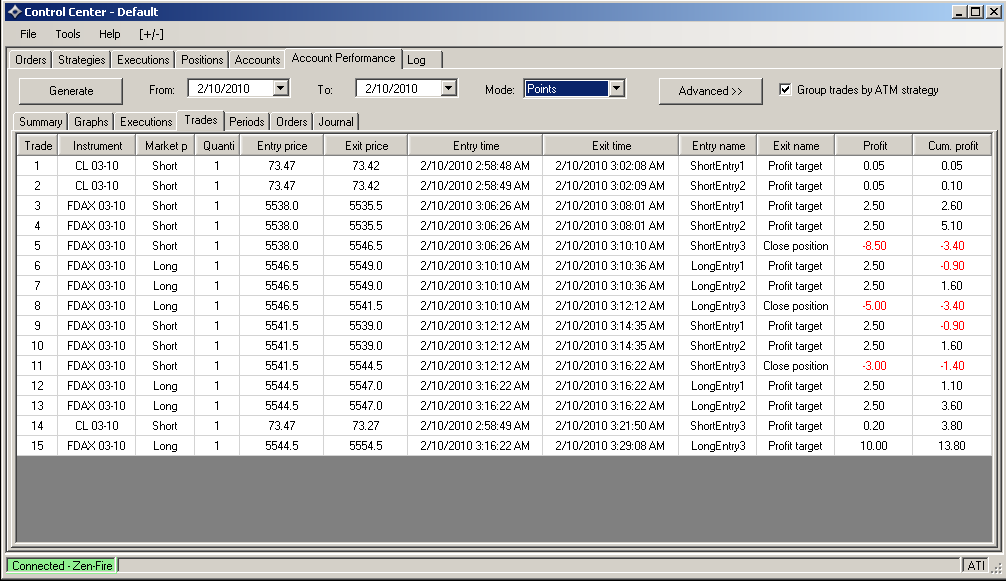Open the Graphs sub-tab
This screenshot has height=581, width=1006.
pos(91,122)
